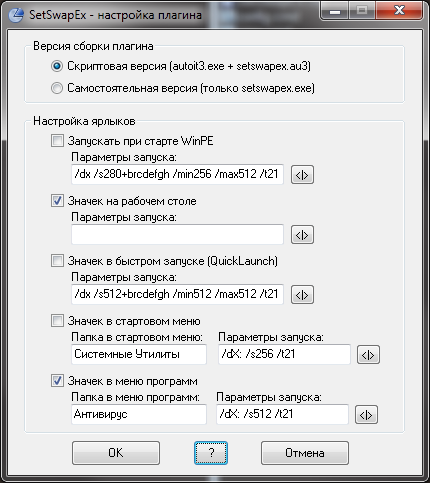Image resolution: width=430 pixels, height=483 pixels.
Task: Click OK to confirm settings
Action: [116, 453]
